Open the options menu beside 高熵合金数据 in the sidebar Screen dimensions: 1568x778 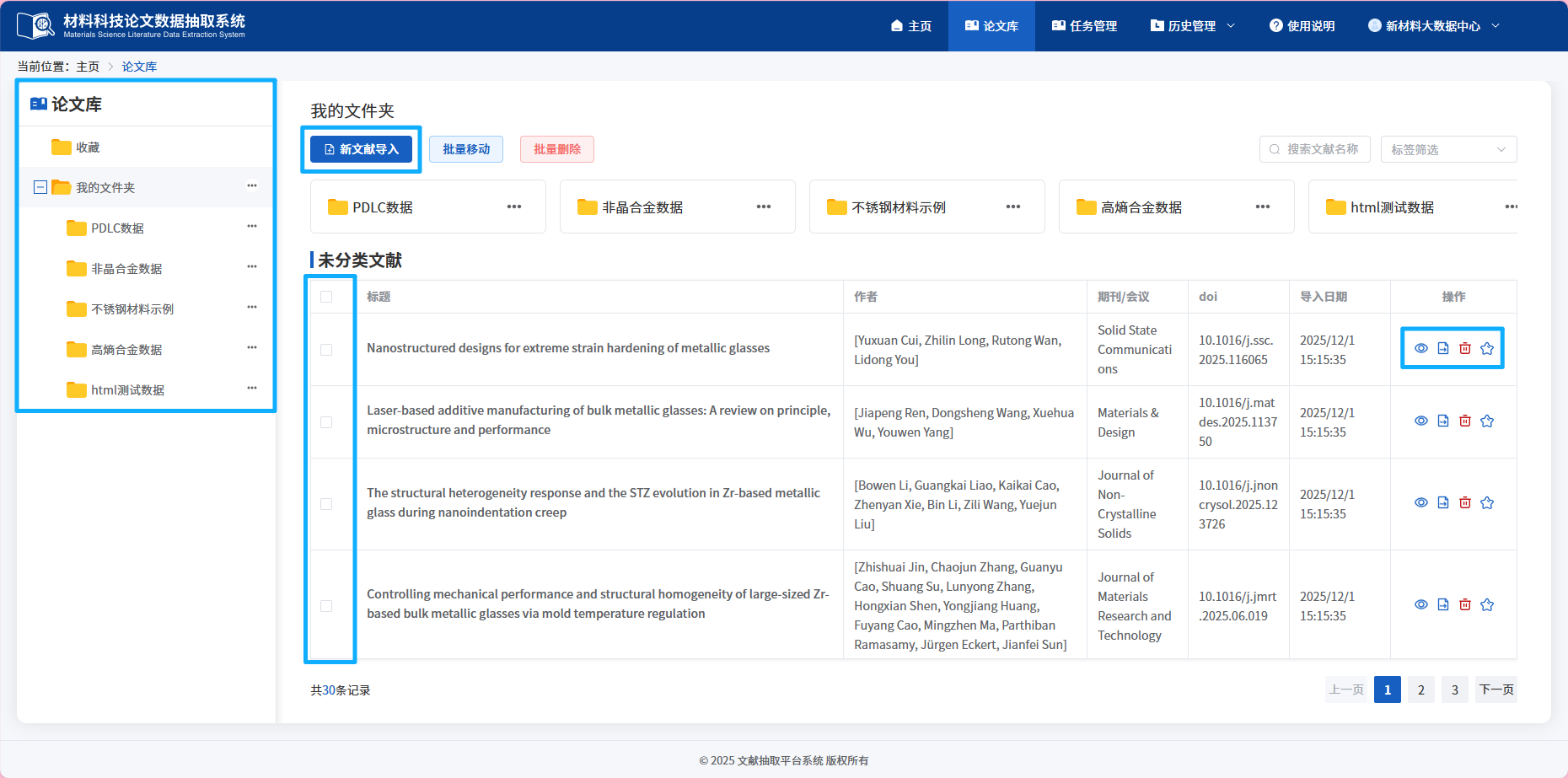251,347
